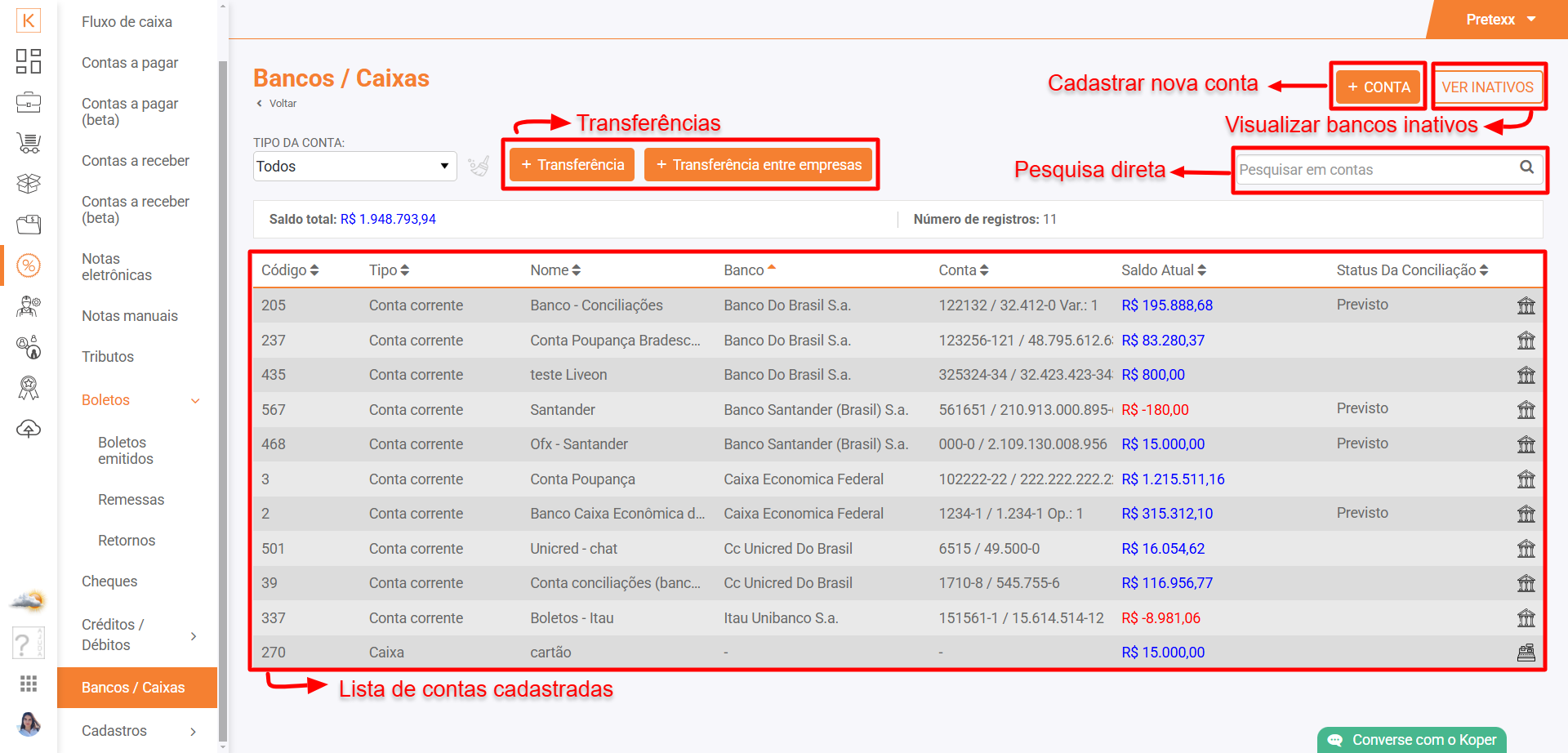
Task: Click bank icon for Banco - Conciliações row
Action: coord(1526,305)
